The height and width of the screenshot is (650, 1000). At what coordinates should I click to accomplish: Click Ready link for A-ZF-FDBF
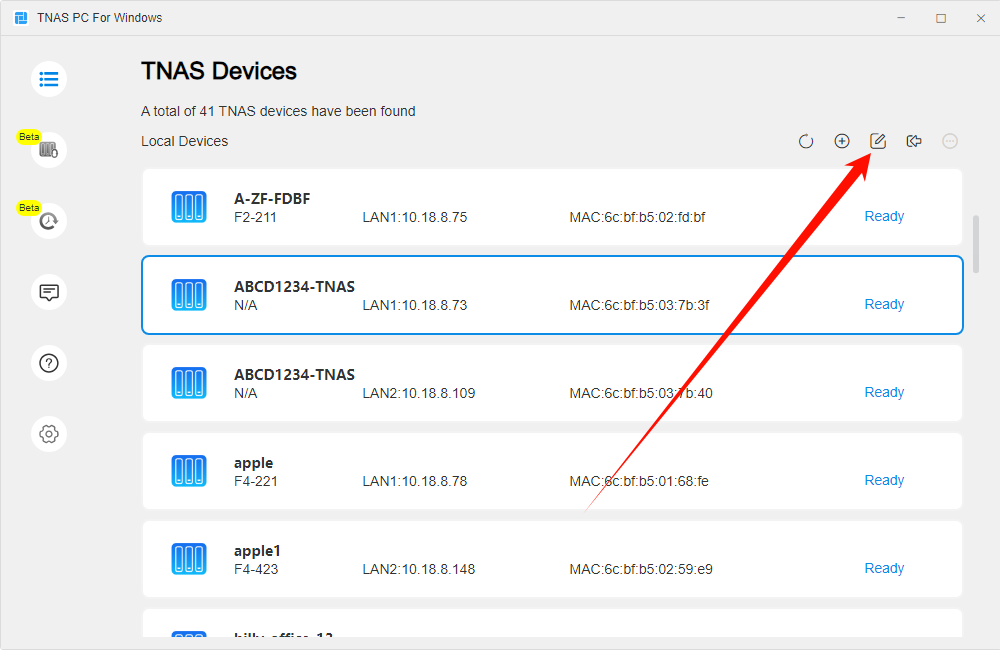(x=884, y=216)
